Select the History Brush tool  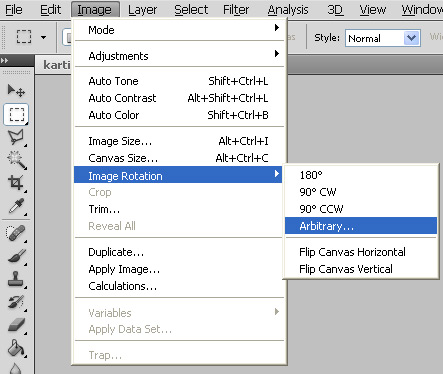pyautogui.click(x=16, y=302)
